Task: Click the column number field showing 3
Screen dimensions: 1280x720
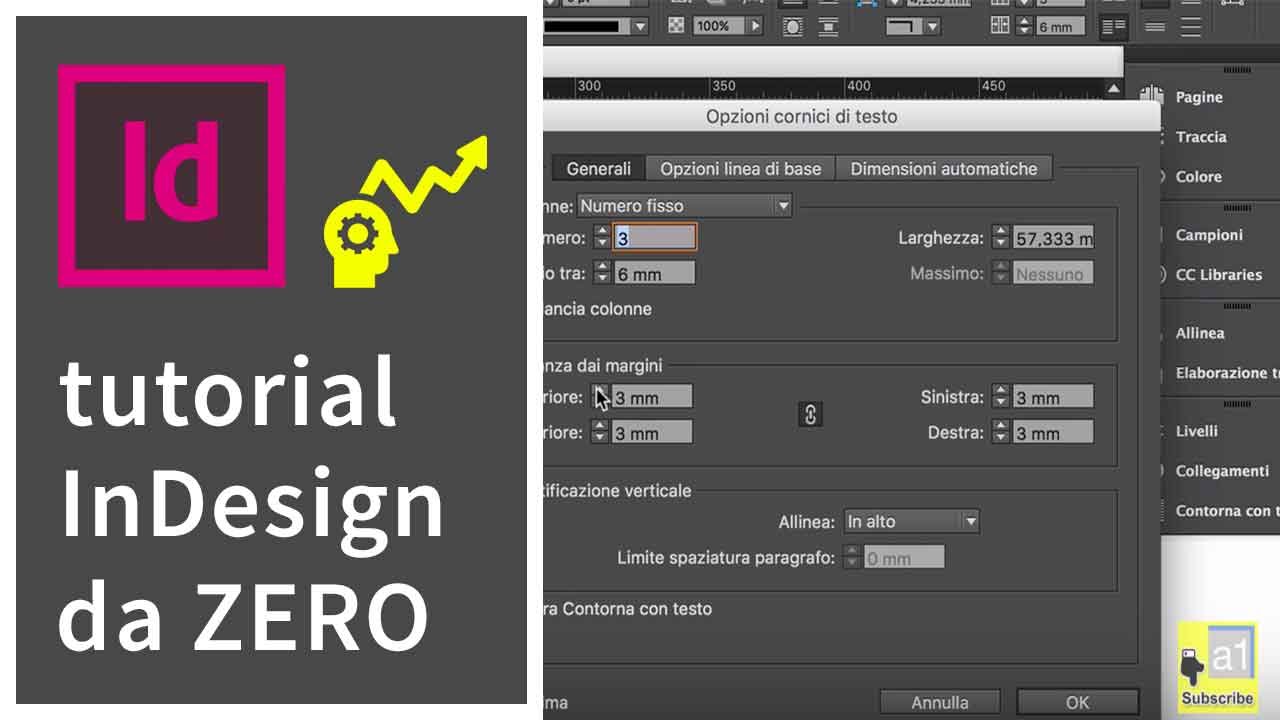Action: 655,237
